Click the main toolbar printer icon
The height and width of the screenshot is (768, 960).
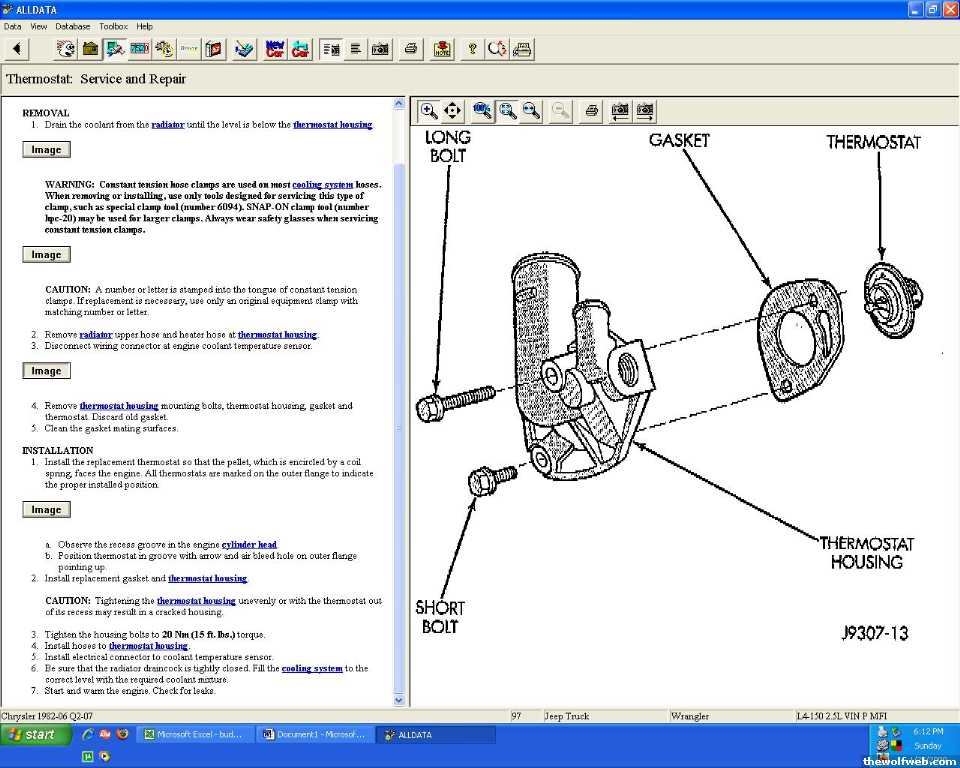(410, 48)
